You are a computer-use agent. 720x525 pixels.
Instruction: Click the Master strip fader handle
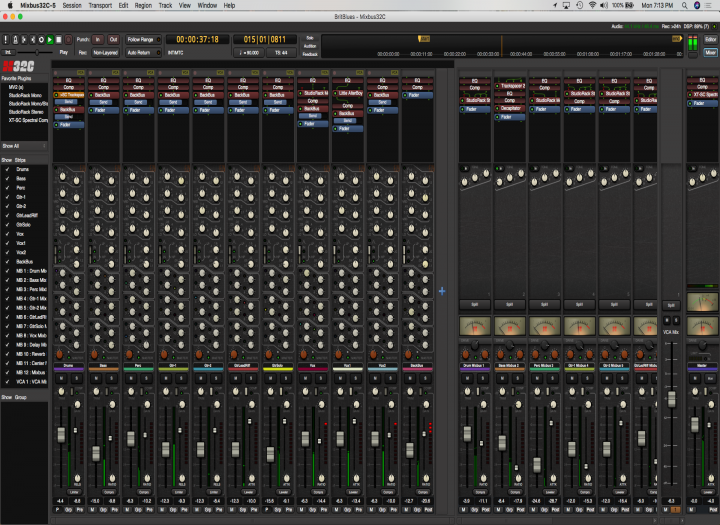(695, 425)
